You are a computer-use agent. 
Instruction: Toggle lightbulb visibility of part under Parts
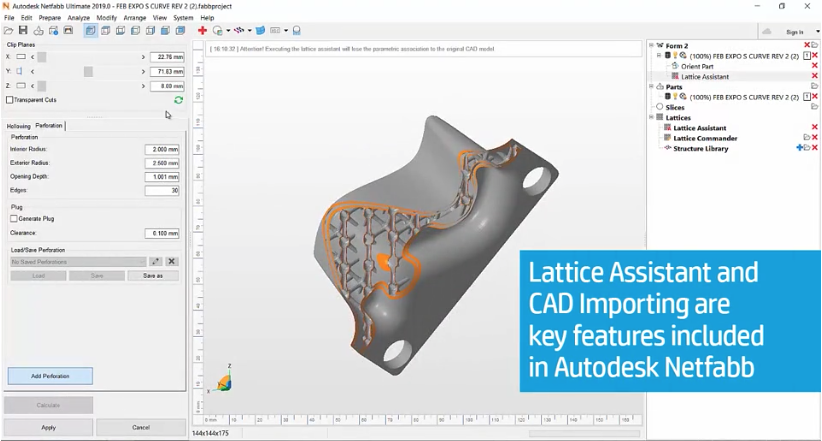pyautogui.click(x=676, y=96)
